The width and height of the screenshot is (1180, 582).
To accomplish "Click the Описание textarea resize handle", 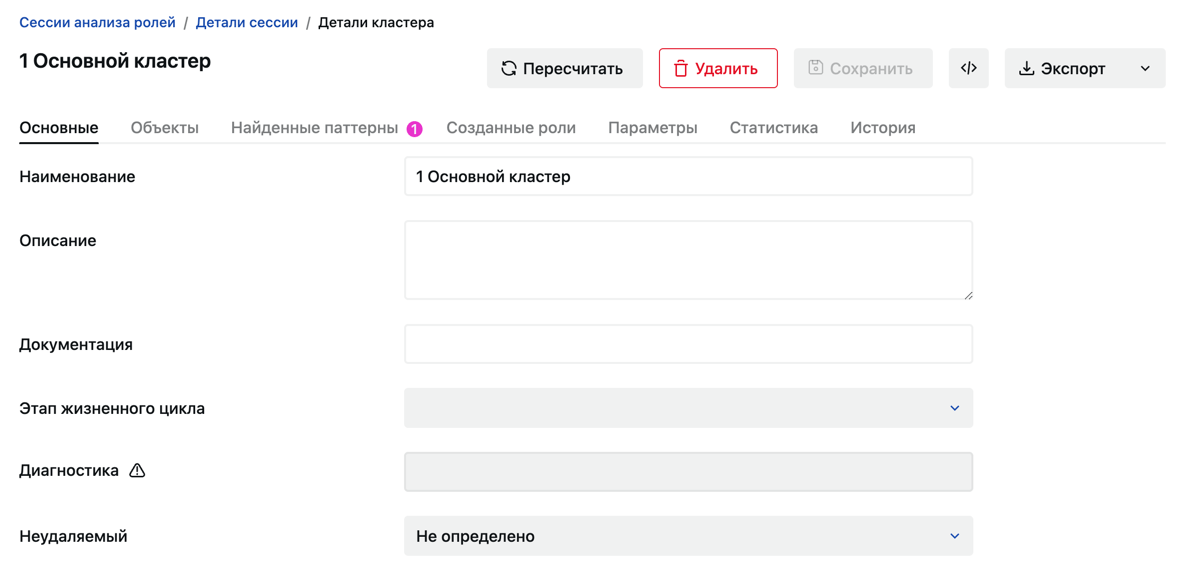I will click(x=967, y=294).
